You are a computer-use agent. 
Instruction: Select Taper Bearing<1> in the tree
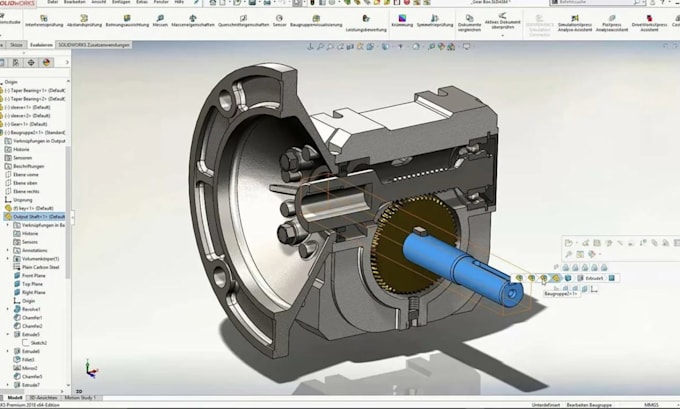35,91
